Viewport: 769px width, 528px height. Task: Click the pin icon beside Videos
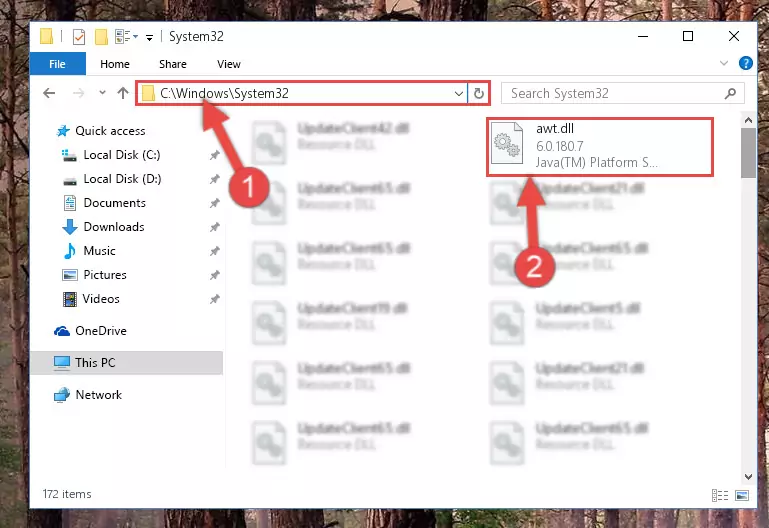[x=214, y=299]
